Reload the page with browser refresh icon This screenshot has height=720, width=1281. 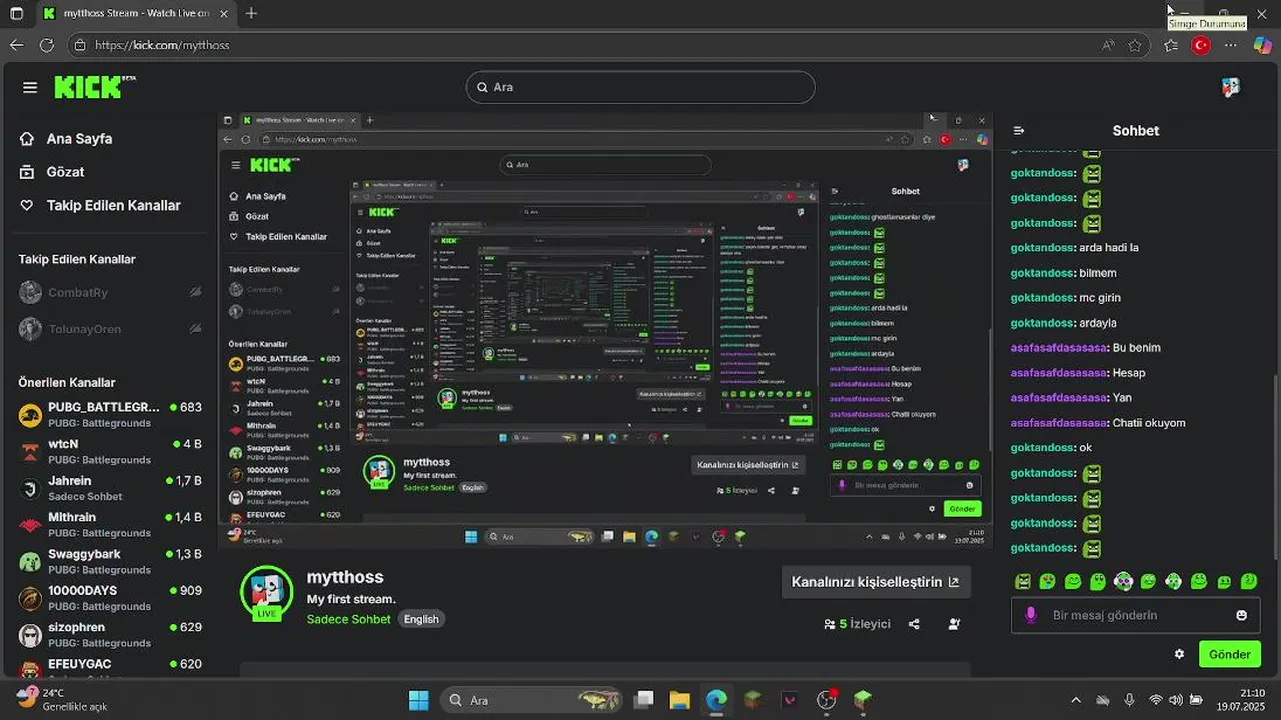46,45
